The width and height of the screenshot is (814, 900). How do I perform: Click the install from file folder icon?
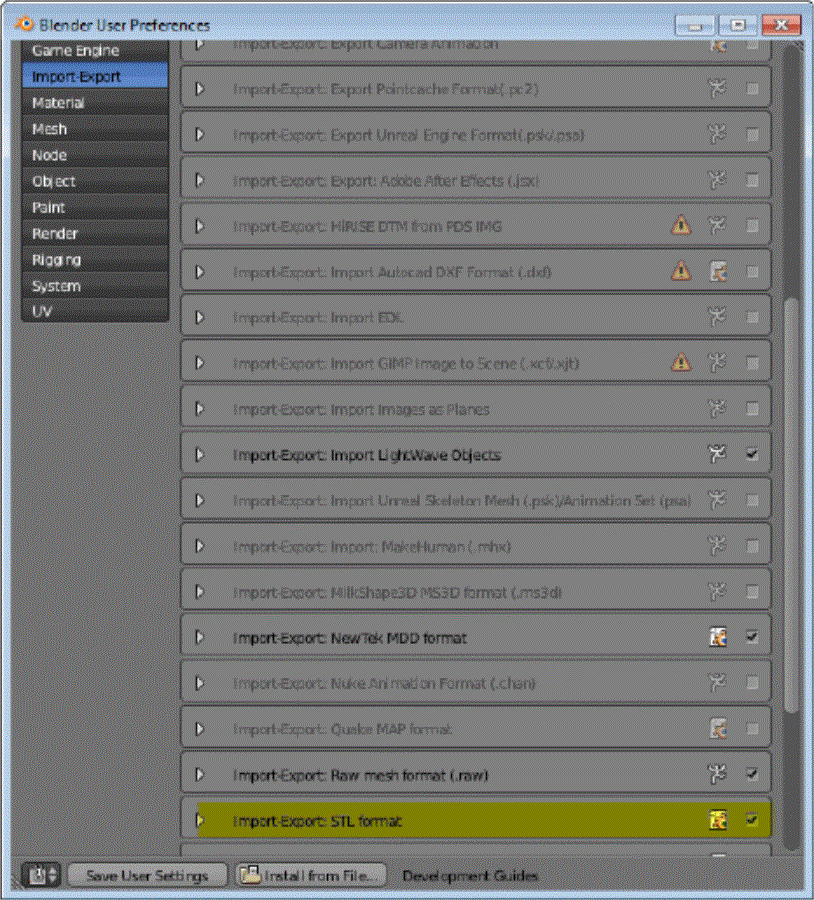coord(250,875)
